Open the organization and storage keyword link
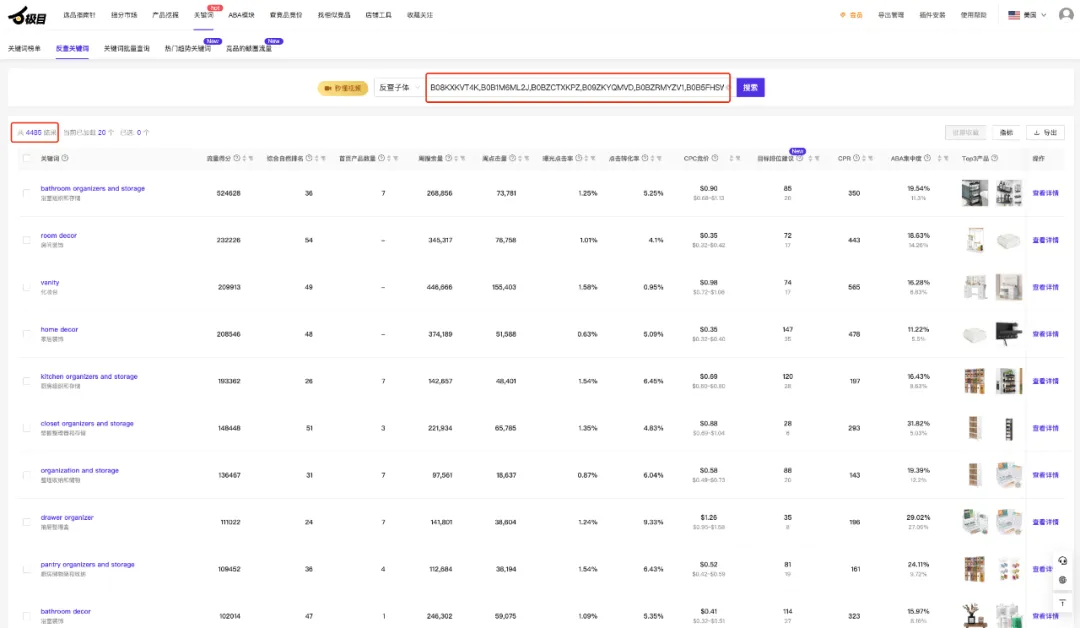Viewport: 1080px width, 628px height. click(x=79, y=470)
